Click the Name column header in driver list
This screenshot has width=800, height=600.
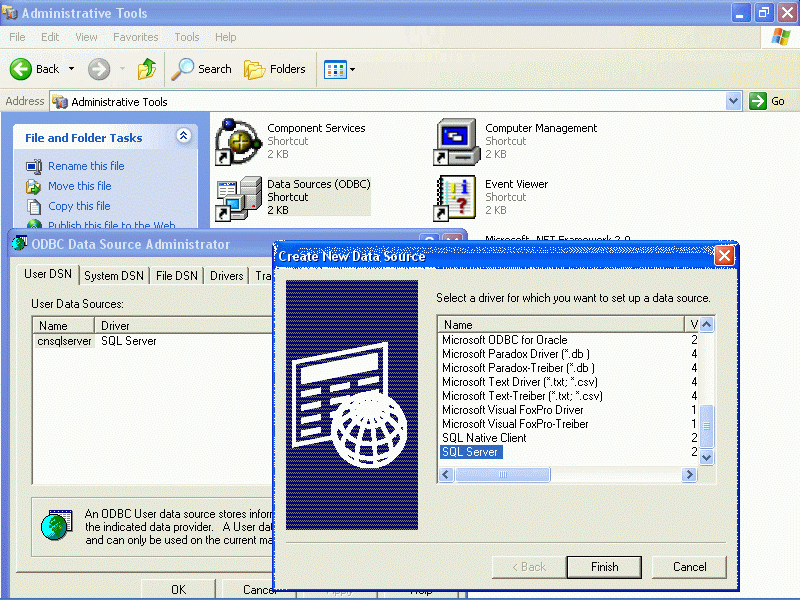click(561, 324)
